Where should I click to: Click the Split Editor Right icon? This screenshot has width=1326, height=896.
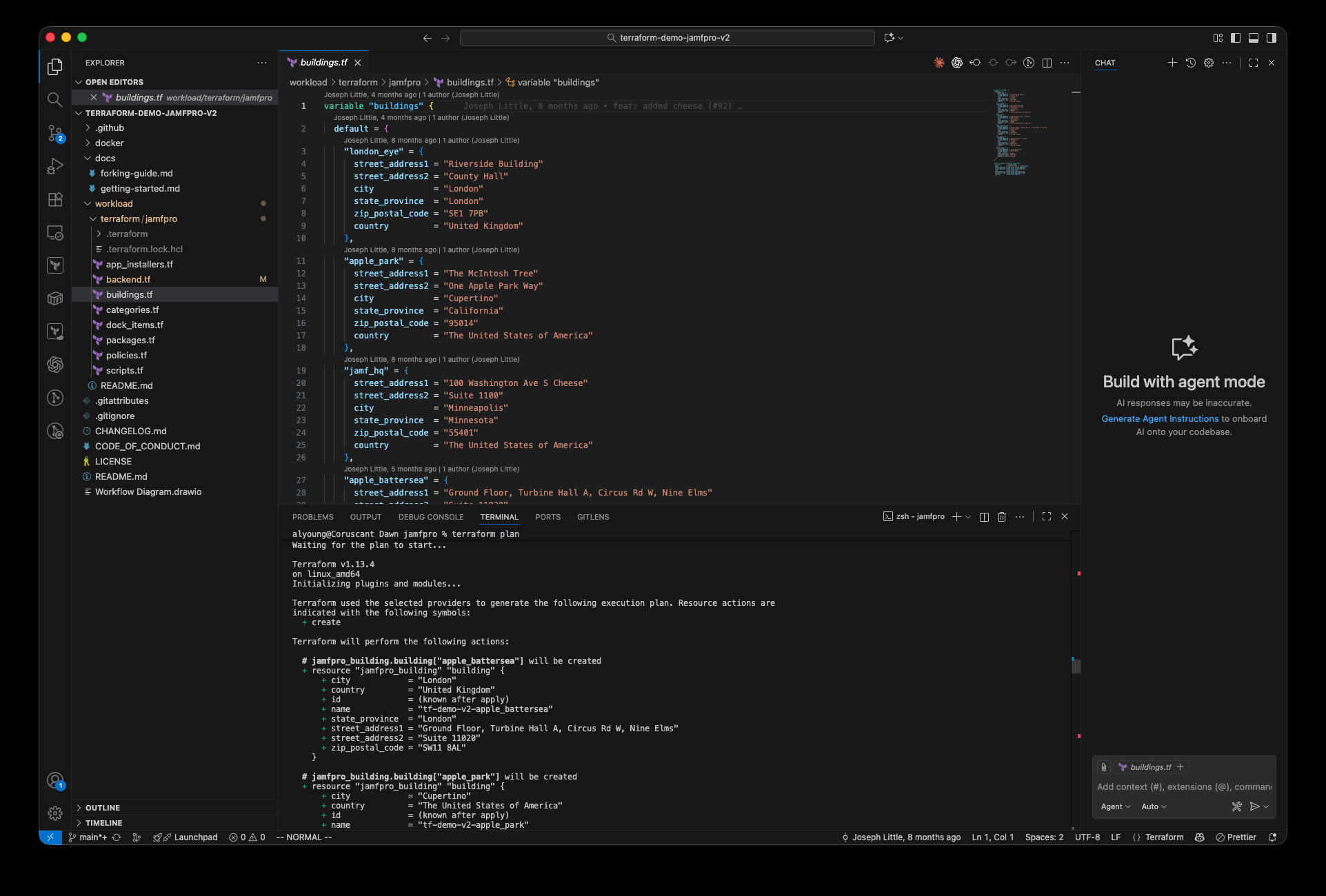point(1047,63)
